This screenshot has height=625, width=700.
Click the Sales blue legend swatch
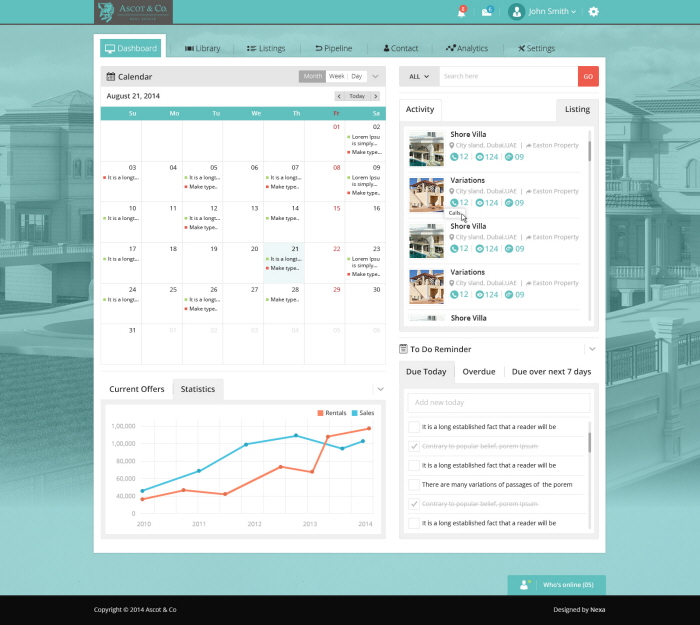[x=354, y=413]
